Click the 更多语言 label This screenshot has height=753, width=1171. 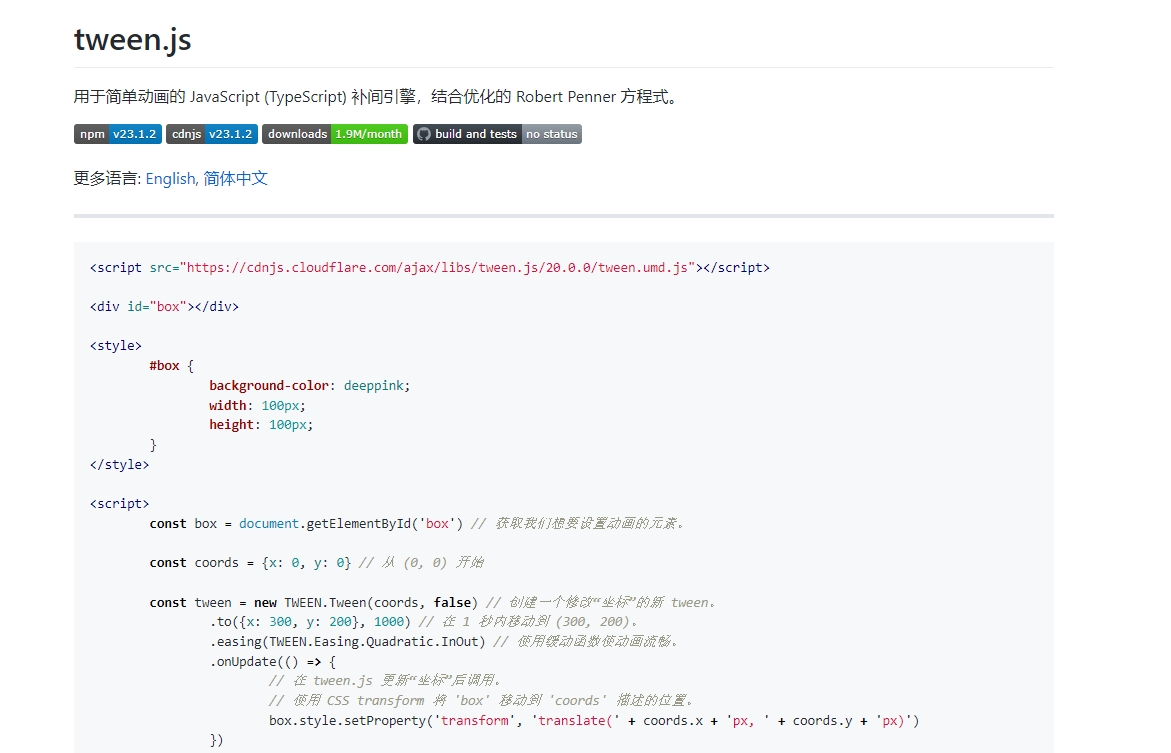click(x=108, y=179)
